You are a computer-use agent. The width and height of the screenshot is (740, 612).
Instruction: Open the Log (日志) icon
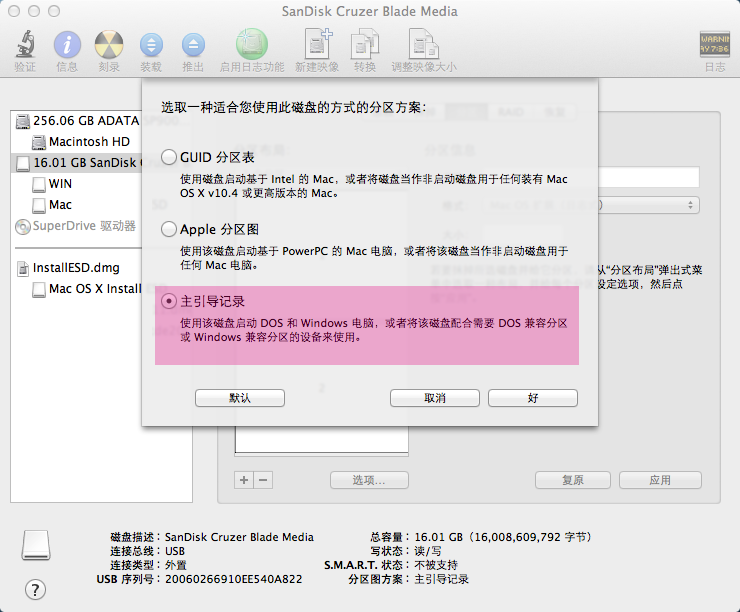click(714, 44)
